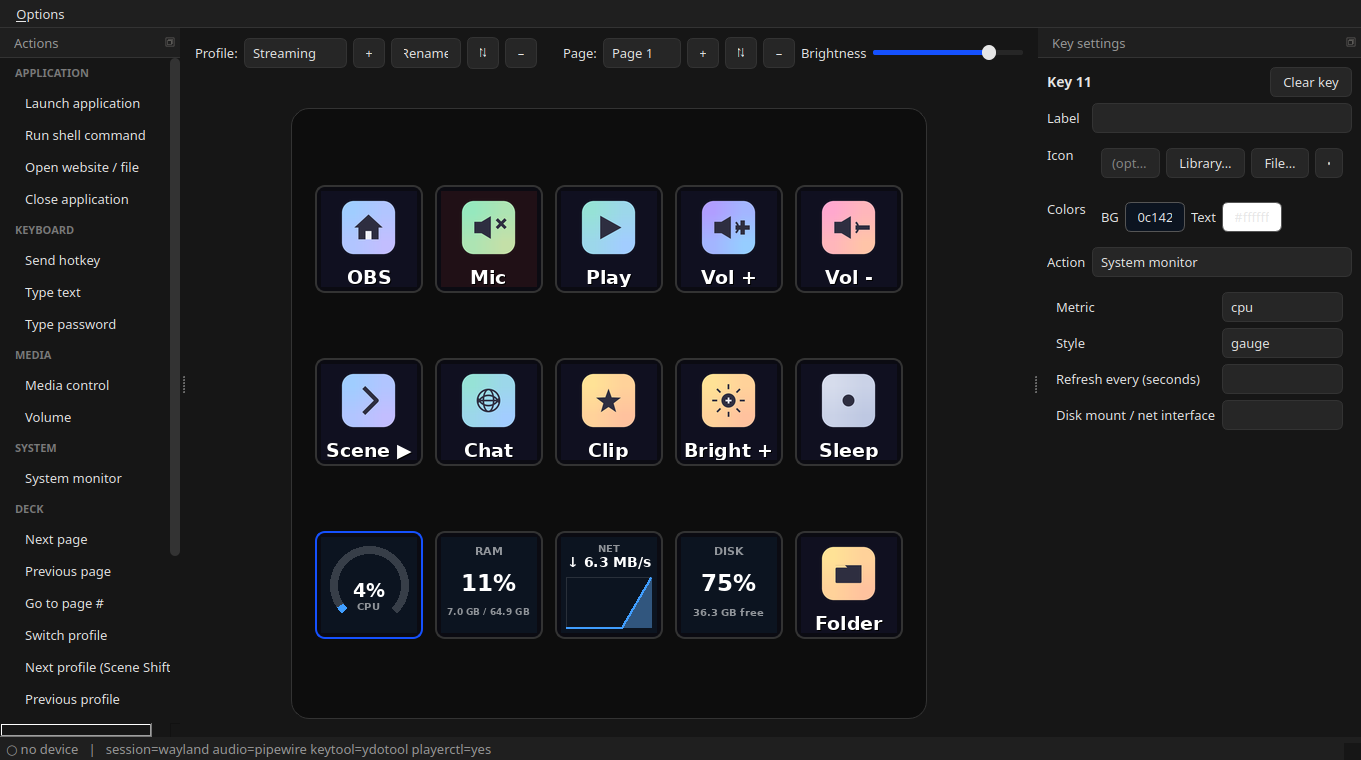The width and height of the screenshot is (1361, 760).
Task: Choose Close application action
Action: pyautogui.click(x=77, y=199)
